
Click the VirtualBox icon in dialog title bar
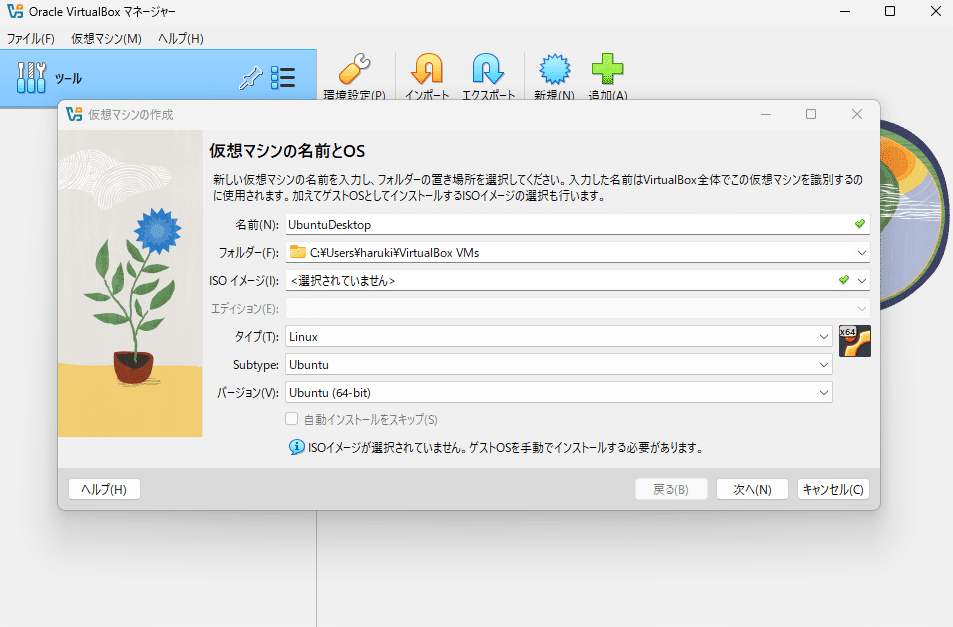pyautogui.click(x=74, y=114)
